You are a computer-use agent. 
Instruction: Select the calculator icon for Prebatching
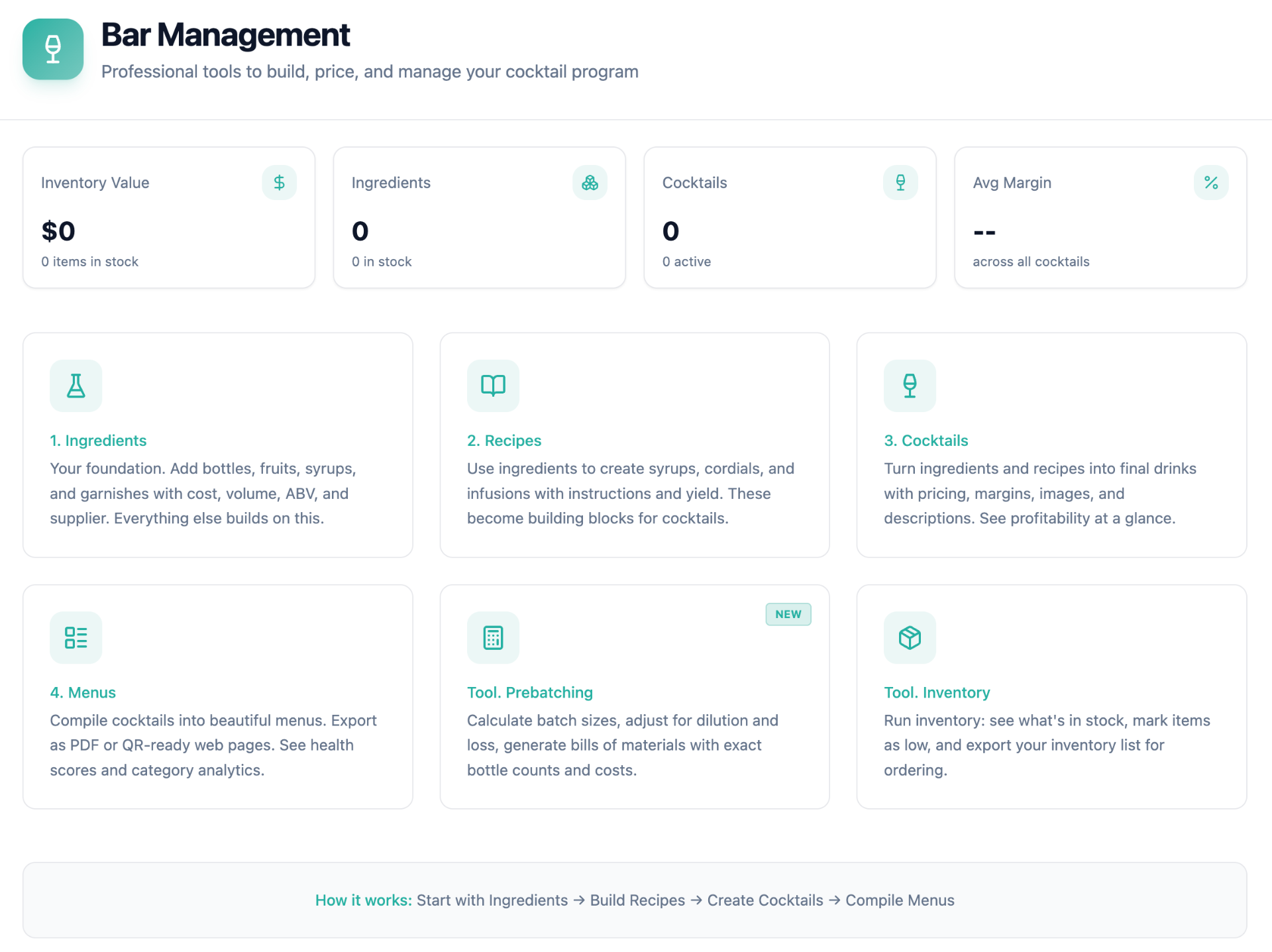tap(492, 637)
